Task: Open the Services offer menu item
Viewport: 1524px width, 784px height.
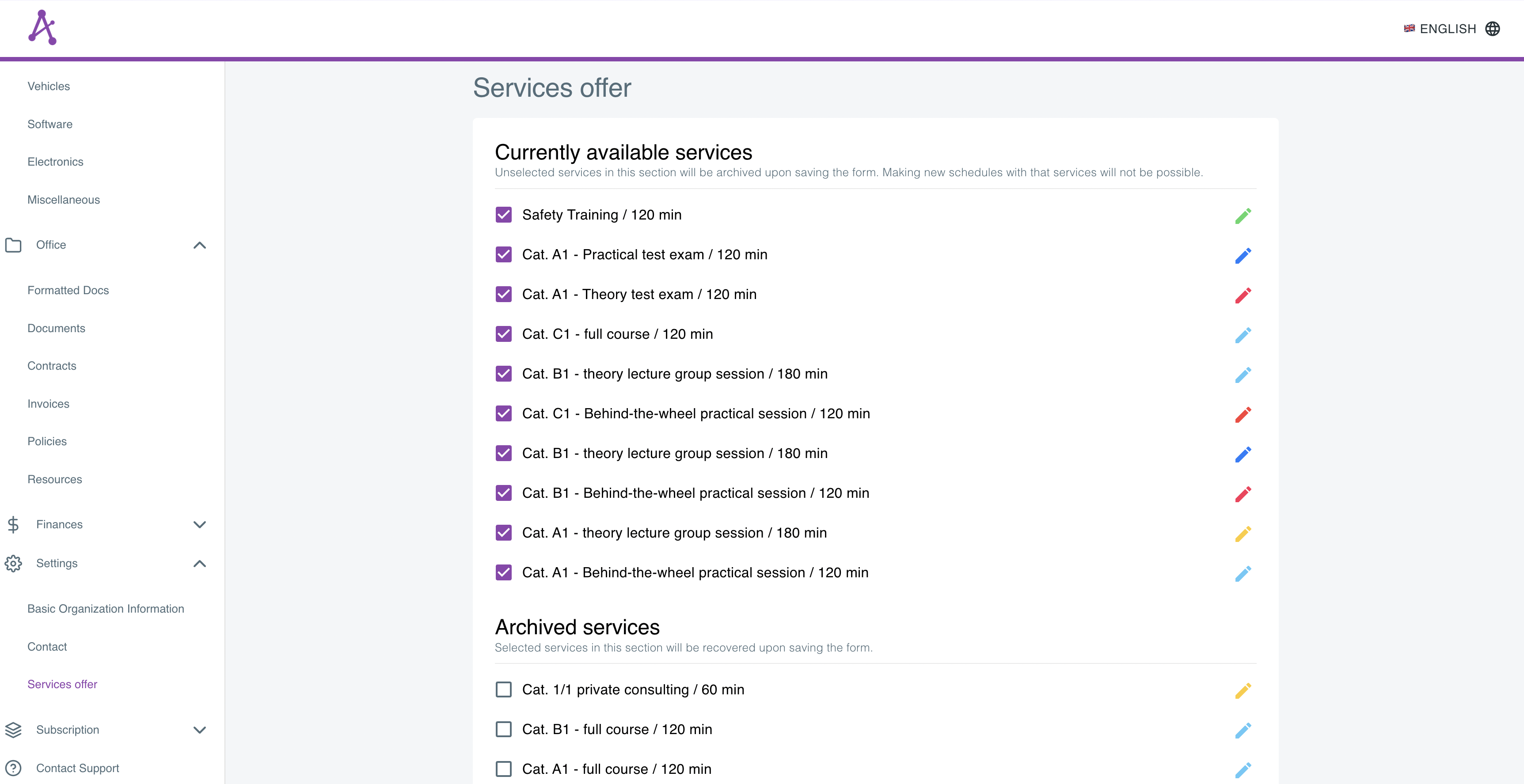Action: tap(62, 684)
